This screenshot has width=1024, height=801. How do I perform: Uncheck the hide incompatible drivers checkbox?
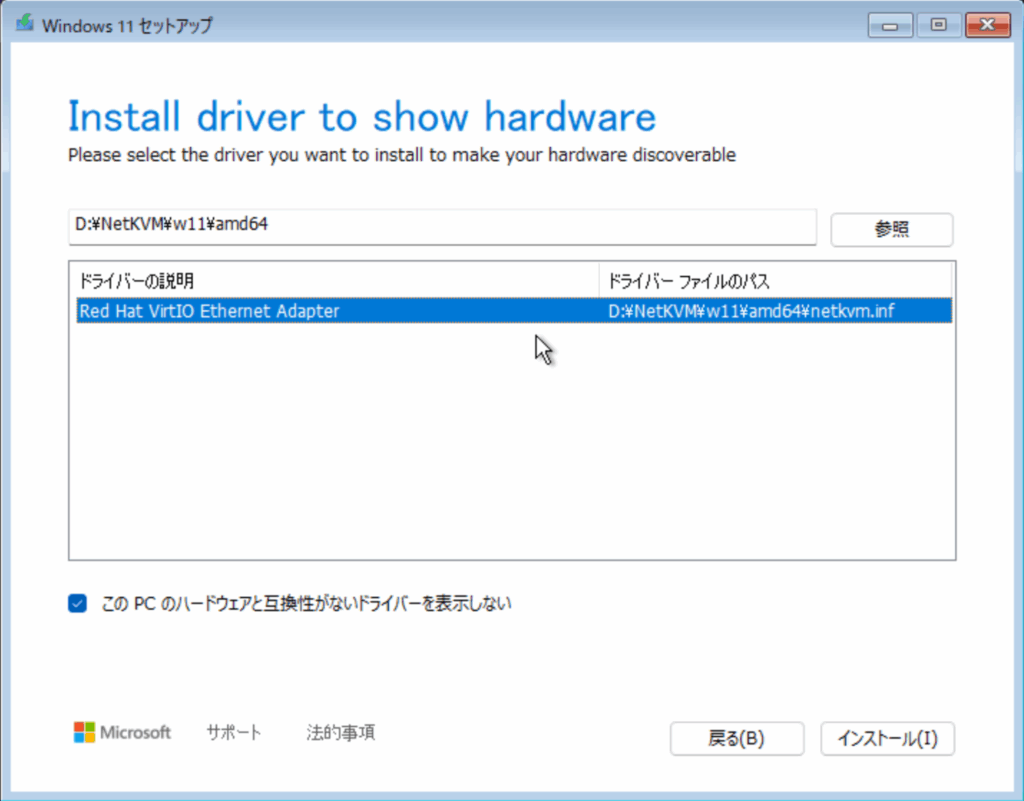point(78,603)
